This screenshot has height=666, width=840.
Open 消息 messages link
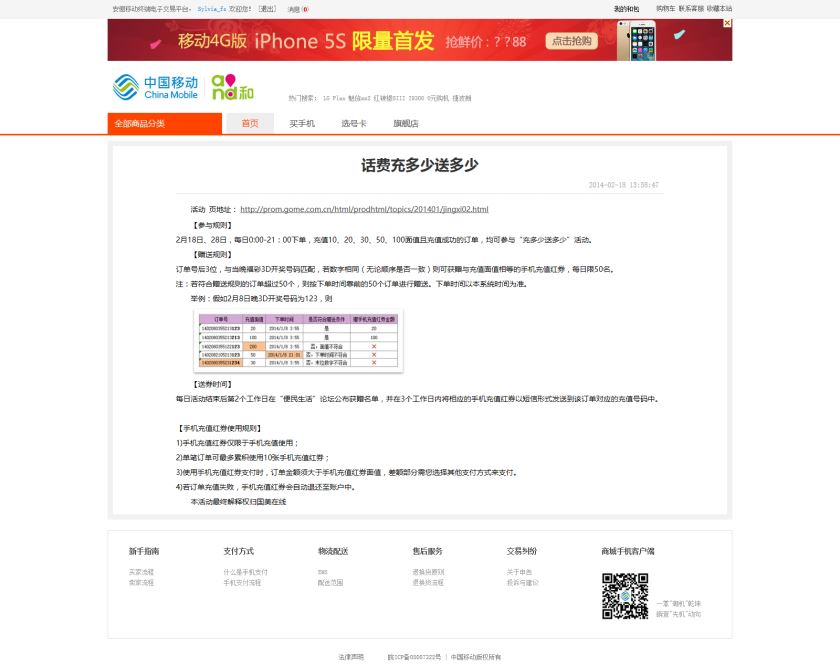(298, 9)
